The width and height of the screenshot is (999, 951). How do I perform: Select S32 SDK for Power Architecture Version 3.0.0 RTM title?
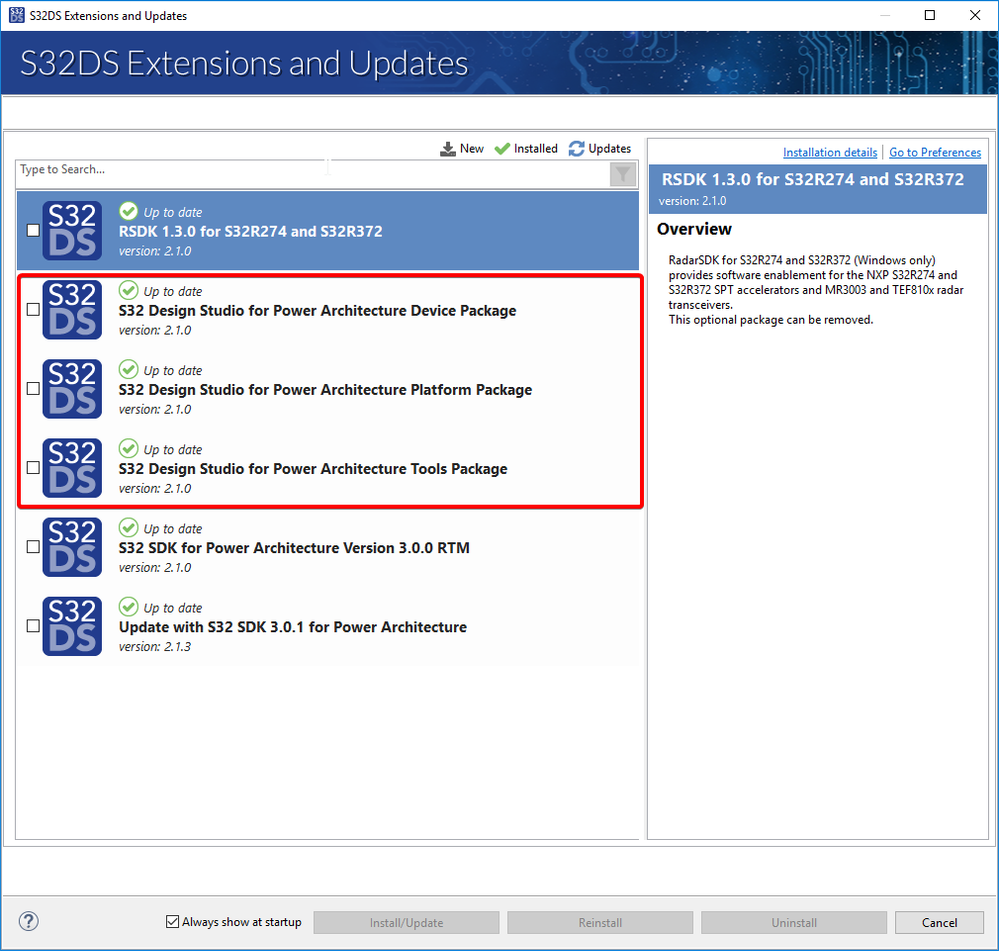point(294,548)
